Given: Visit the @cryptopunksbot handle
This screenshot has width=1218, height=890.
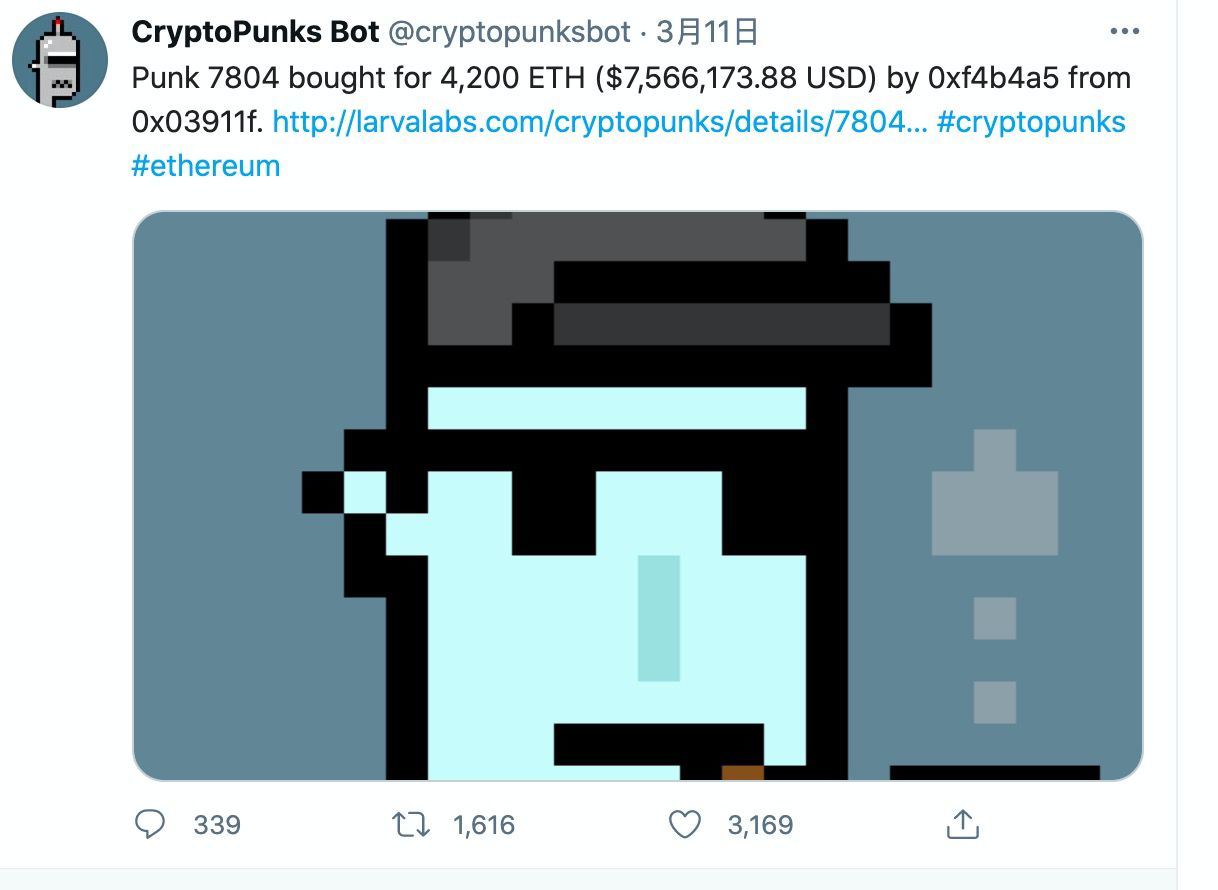Looking at the screenshot, I should pyautogui.click(x=510, y=33).
